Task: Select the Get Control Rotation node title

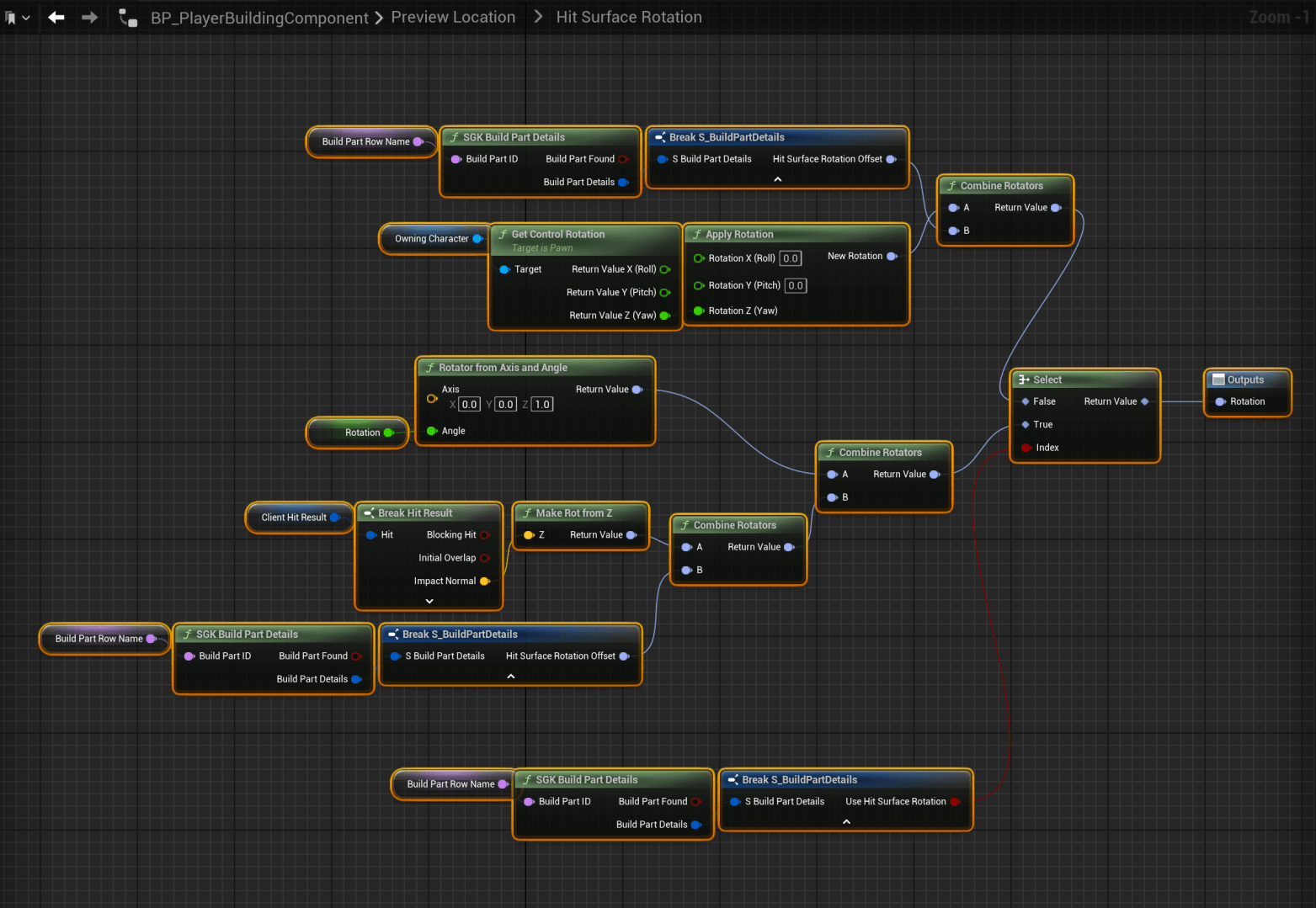Action: pyautogui.click(x=557, y=234)
